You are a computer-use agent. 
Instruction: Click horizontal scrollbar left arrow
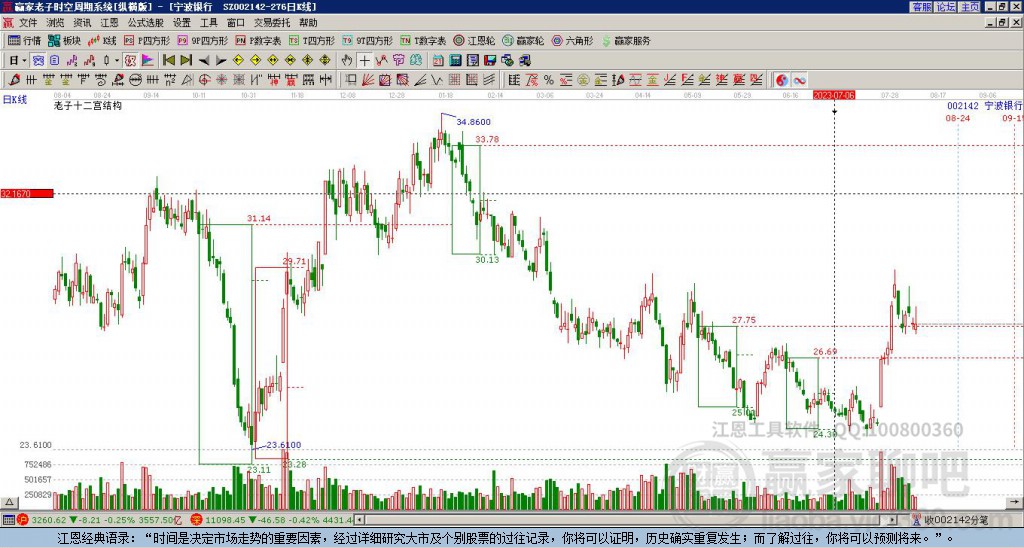360,520
